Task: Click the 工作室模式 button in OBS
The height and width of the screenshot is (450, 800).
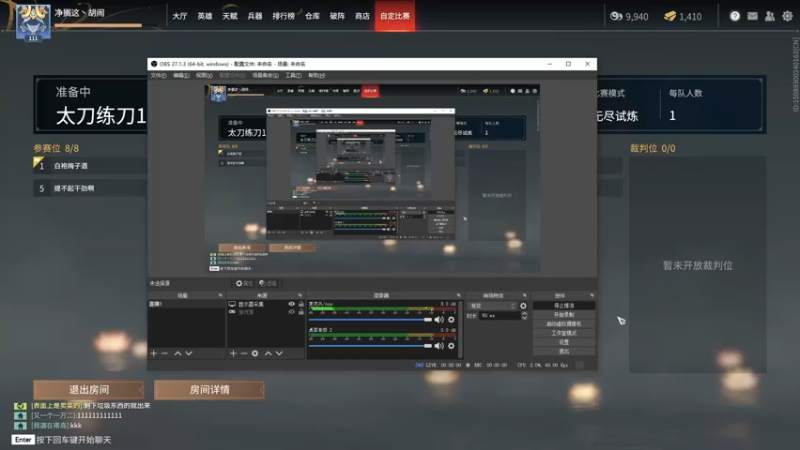Action: pos(564,333)
